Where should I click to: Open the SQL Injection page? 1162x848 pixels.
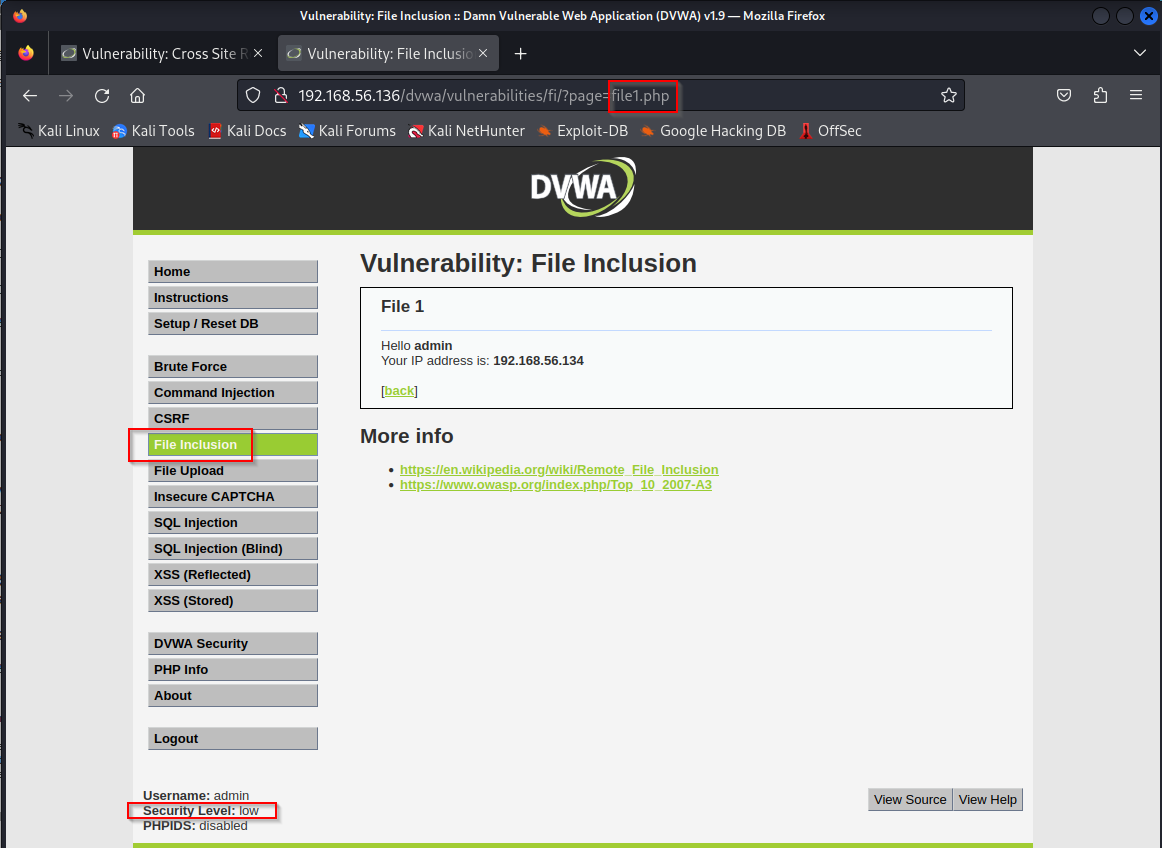point(233,522)
